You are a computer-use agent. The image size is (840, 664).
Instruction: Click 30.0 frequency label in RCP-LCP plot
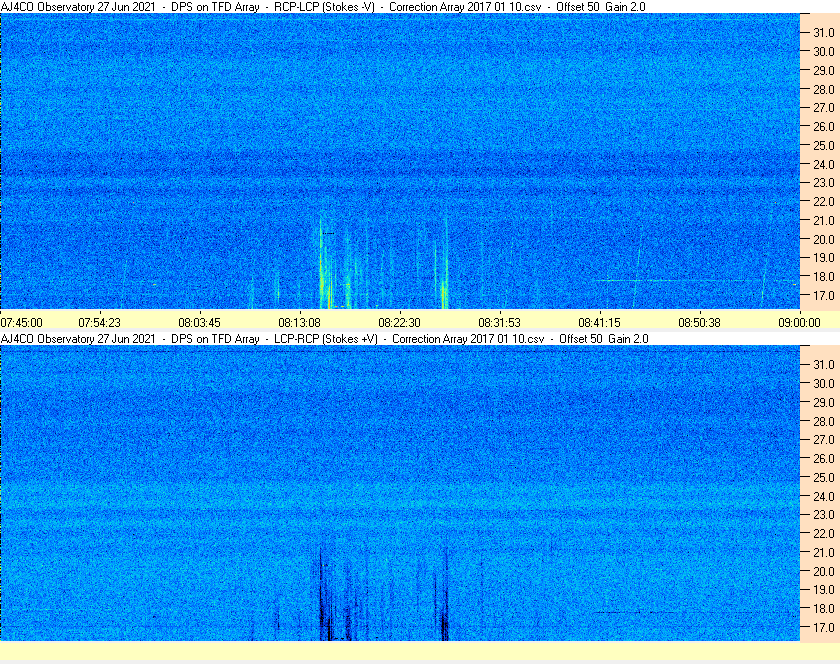(x=824, y=51)
